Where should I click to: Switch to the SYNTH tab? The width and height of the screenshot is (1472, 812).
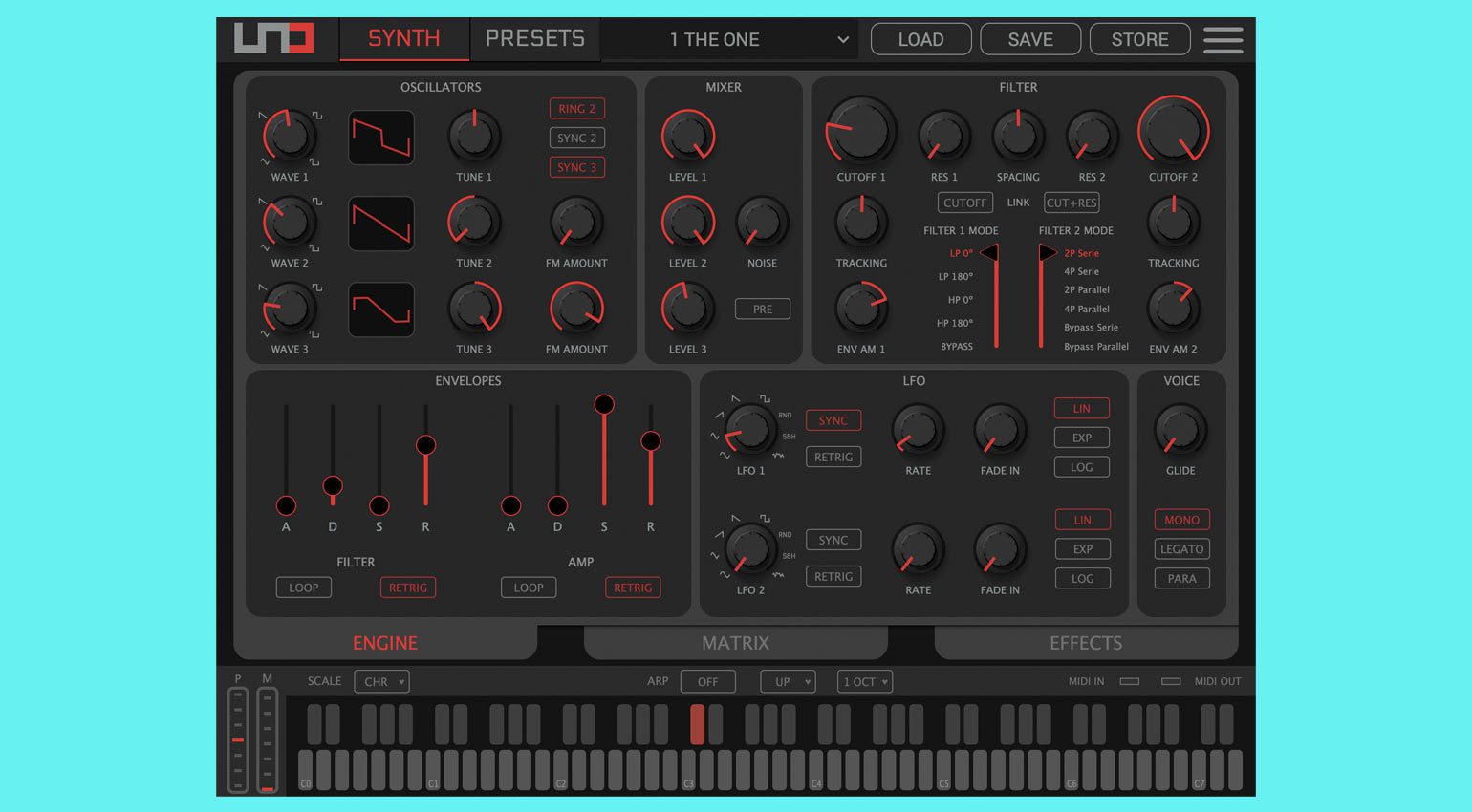(x=404, y=39)
